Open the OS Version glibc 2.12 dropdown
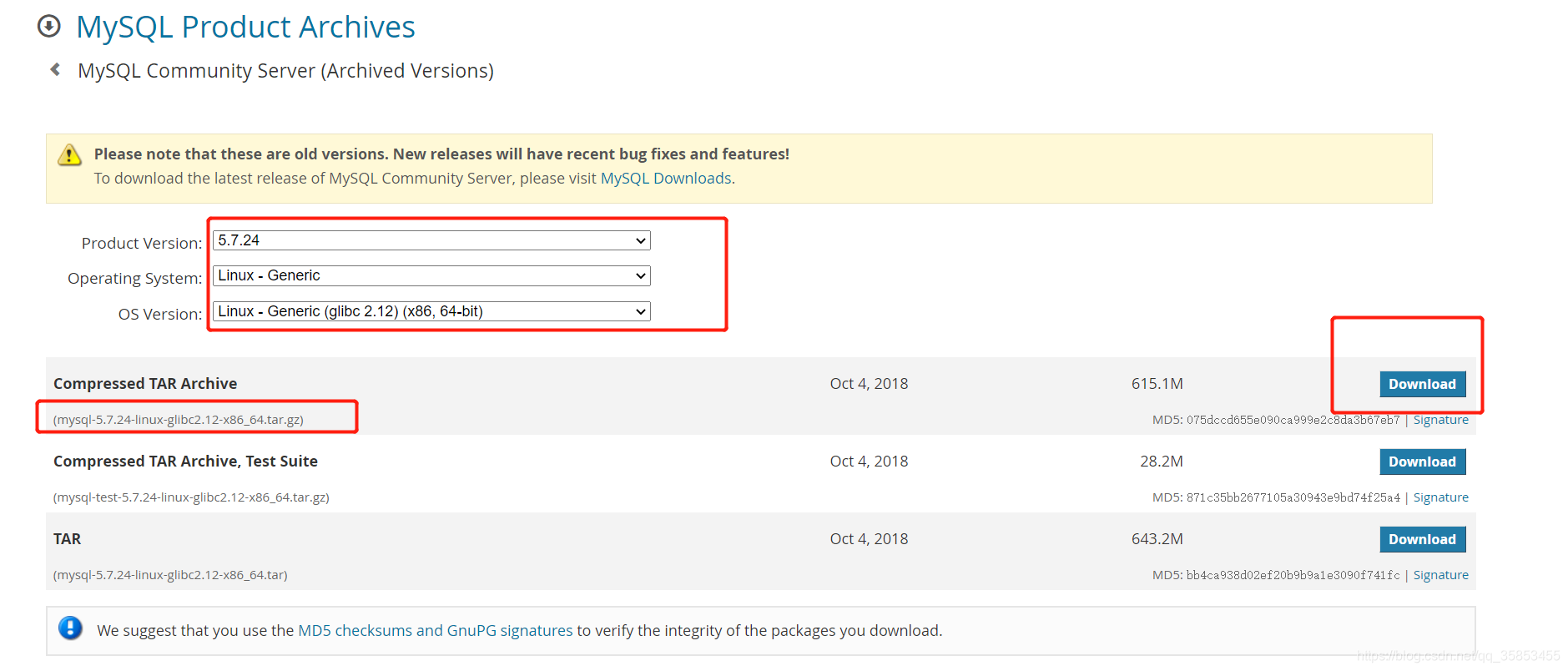 coord(431,311)
